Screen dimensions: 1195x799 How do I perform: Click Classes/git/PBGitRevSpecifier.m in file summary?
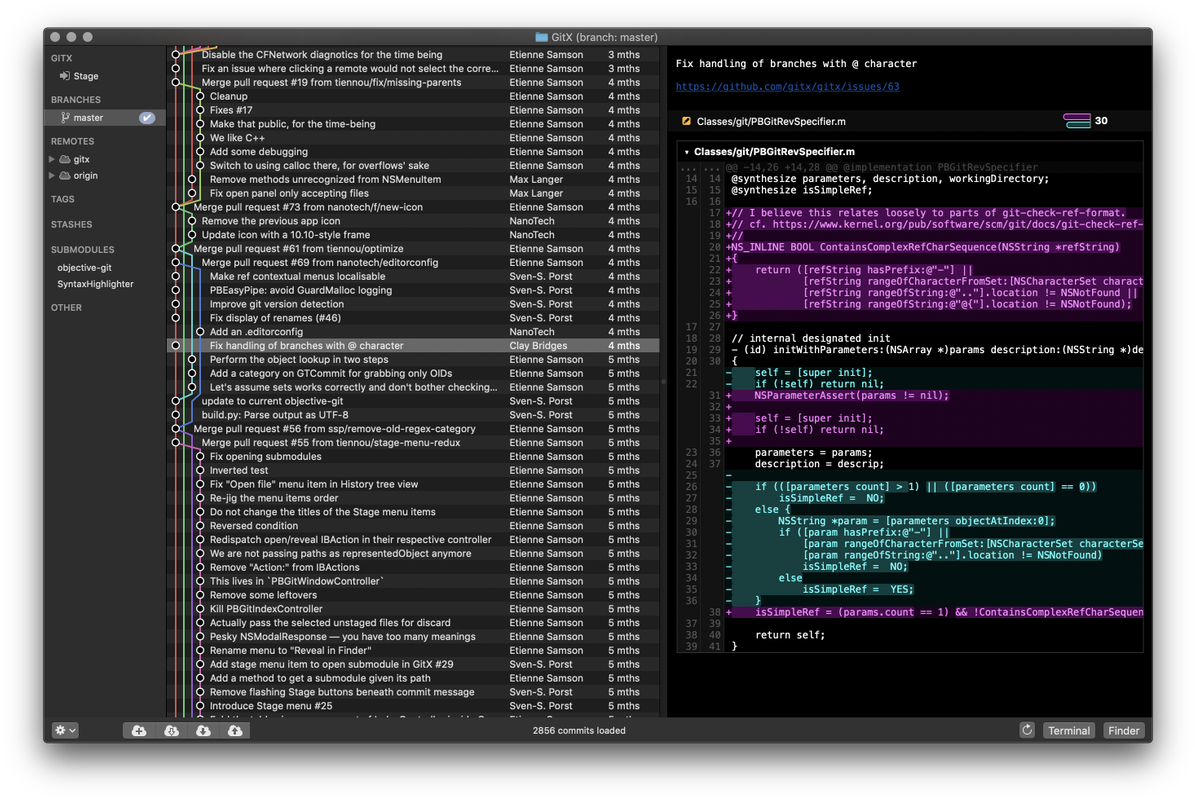click(x=771, y=121)
